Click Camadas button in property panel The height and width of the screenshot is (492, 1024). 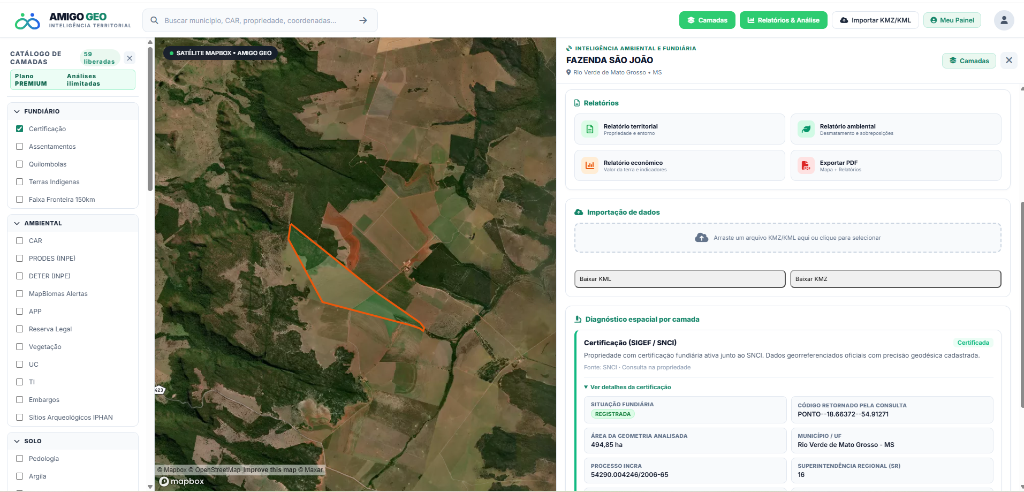(x=968, y=61)
